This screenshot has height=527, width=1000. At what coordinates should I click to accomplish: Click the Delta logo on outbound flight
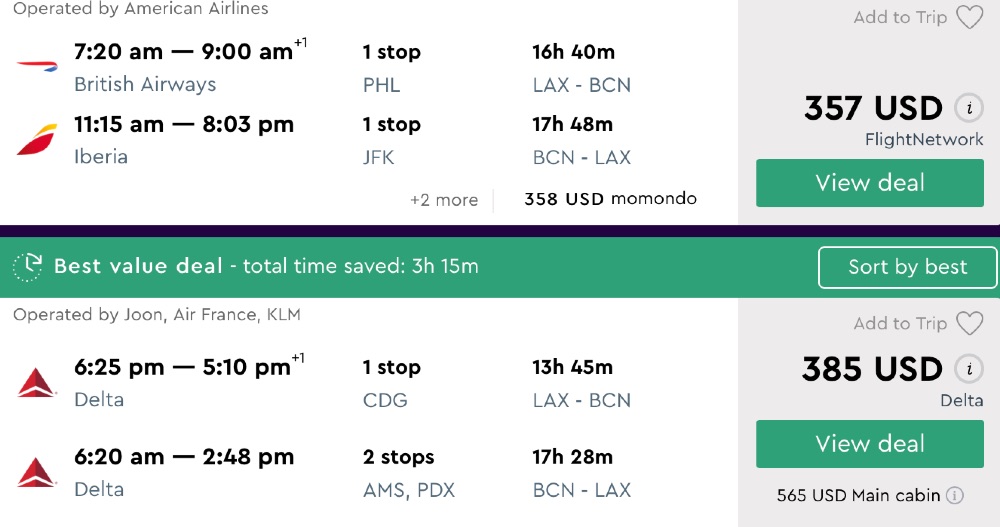click(37, 382)
